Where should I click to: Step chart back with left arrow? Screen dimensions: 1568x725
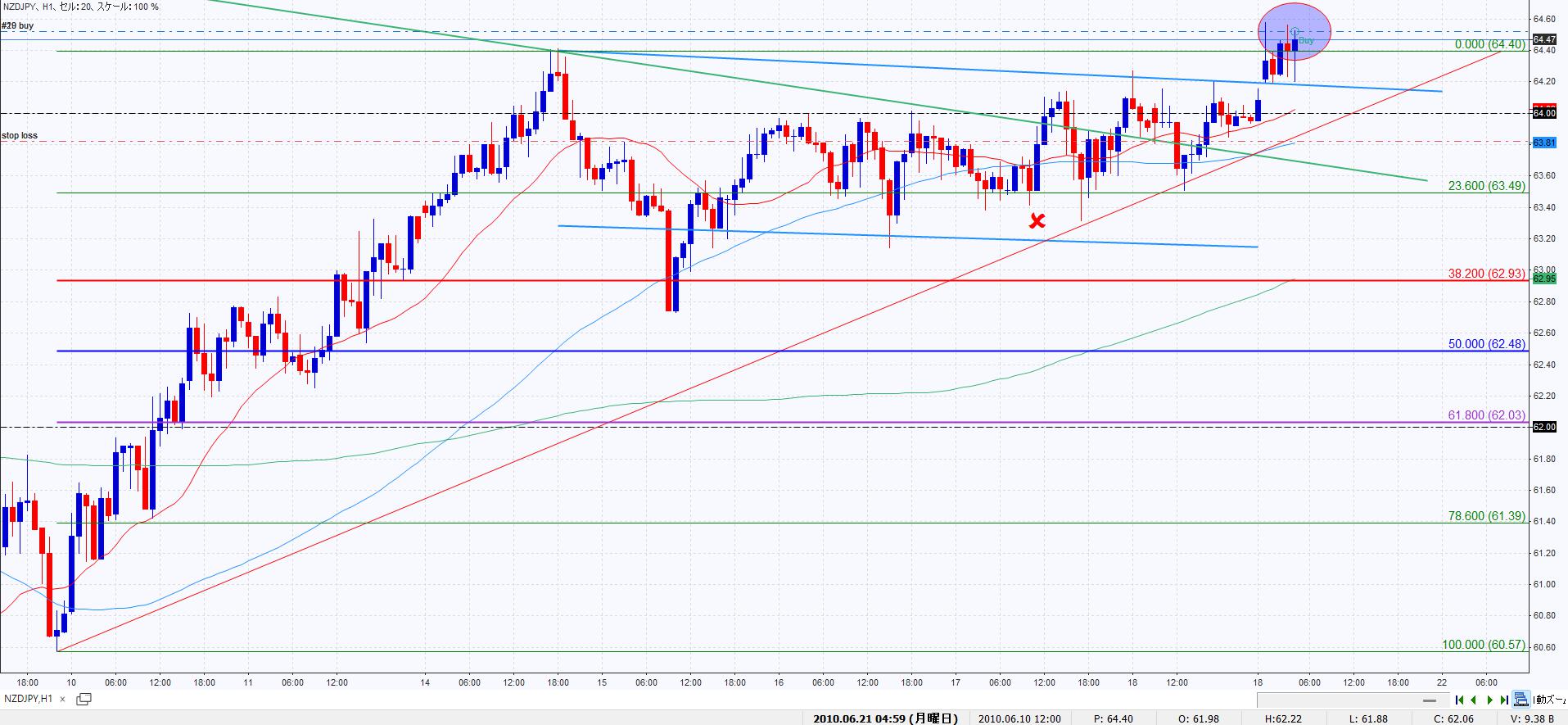coord(1474,700)
